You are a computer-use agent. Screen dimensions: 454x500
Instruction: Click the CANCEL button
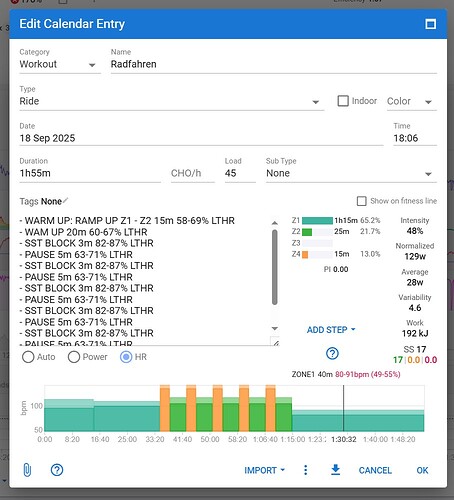(375, 470)
